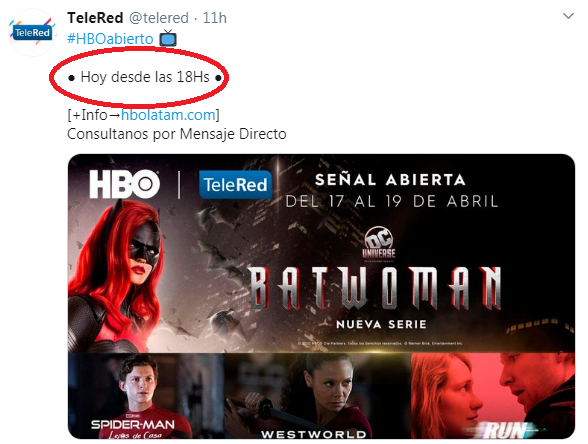The width and height of the screenshot is (588, 444).
Task: Visit the hbolatam.com link
Action: pos(168,115)
